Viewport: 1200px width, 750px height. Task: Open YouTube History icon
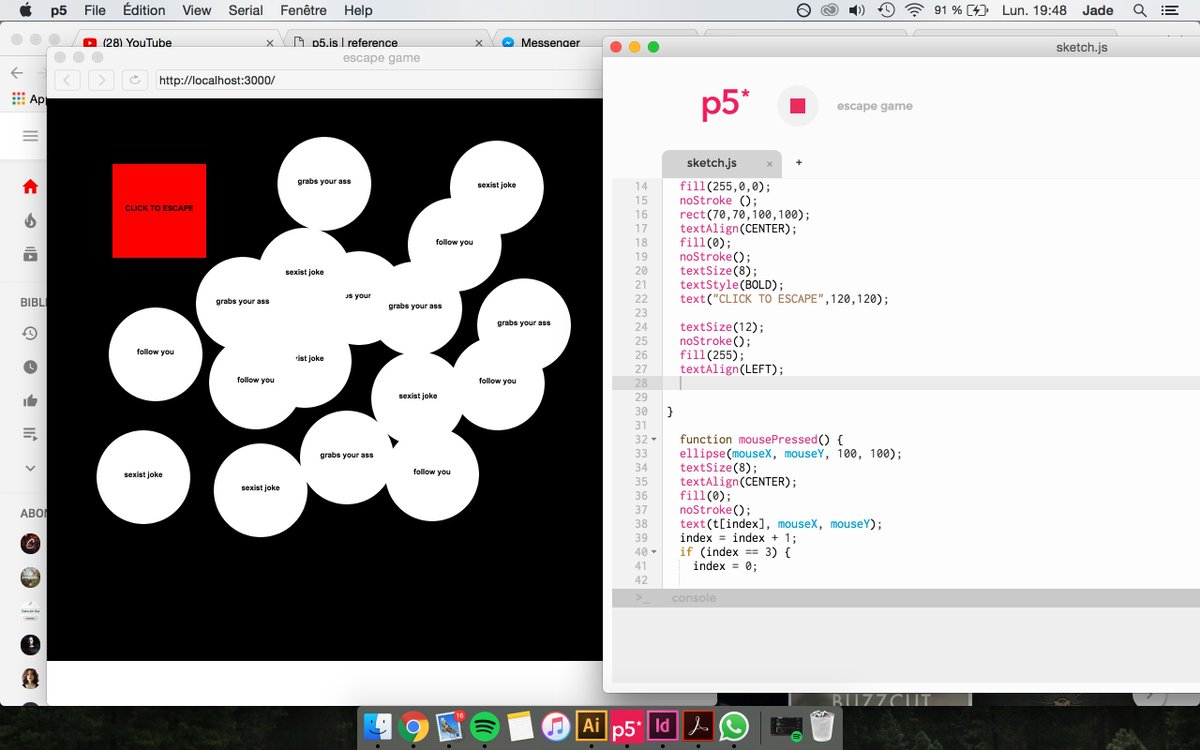click(30, 333)
